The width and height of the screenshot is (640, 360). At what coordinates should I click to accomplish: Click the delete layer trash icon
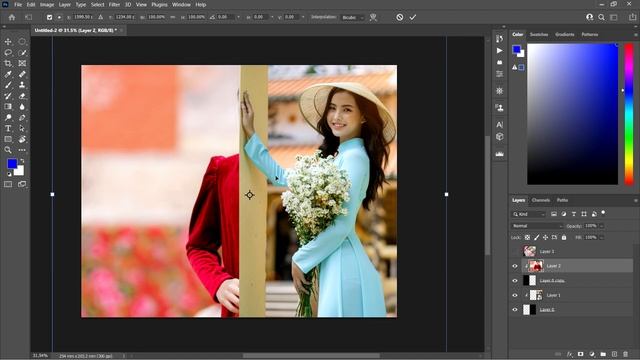click(x=625, y=354)
